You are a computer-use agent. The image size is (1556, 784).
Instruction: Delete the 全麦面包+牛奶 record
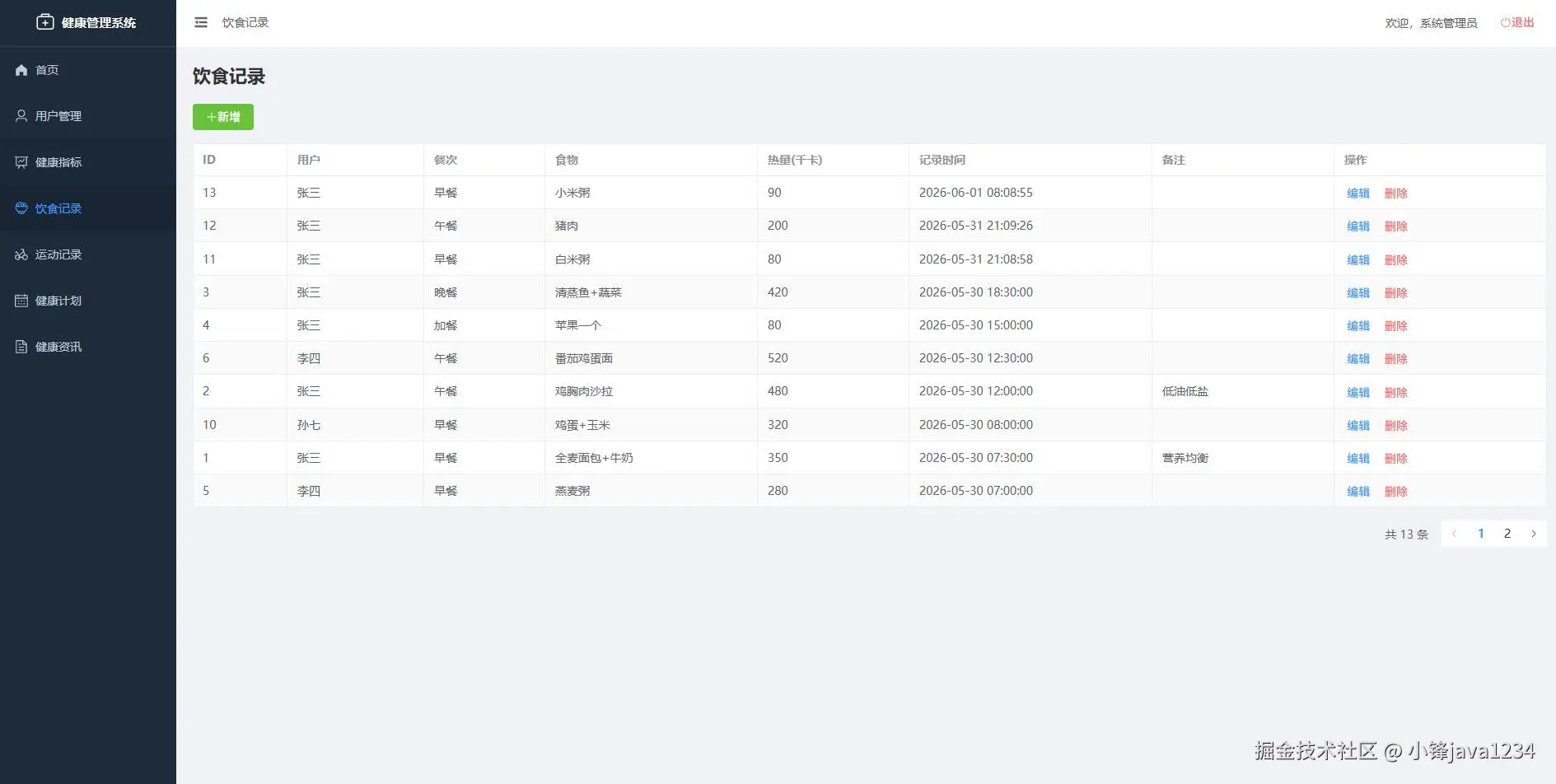[1396, 459]
